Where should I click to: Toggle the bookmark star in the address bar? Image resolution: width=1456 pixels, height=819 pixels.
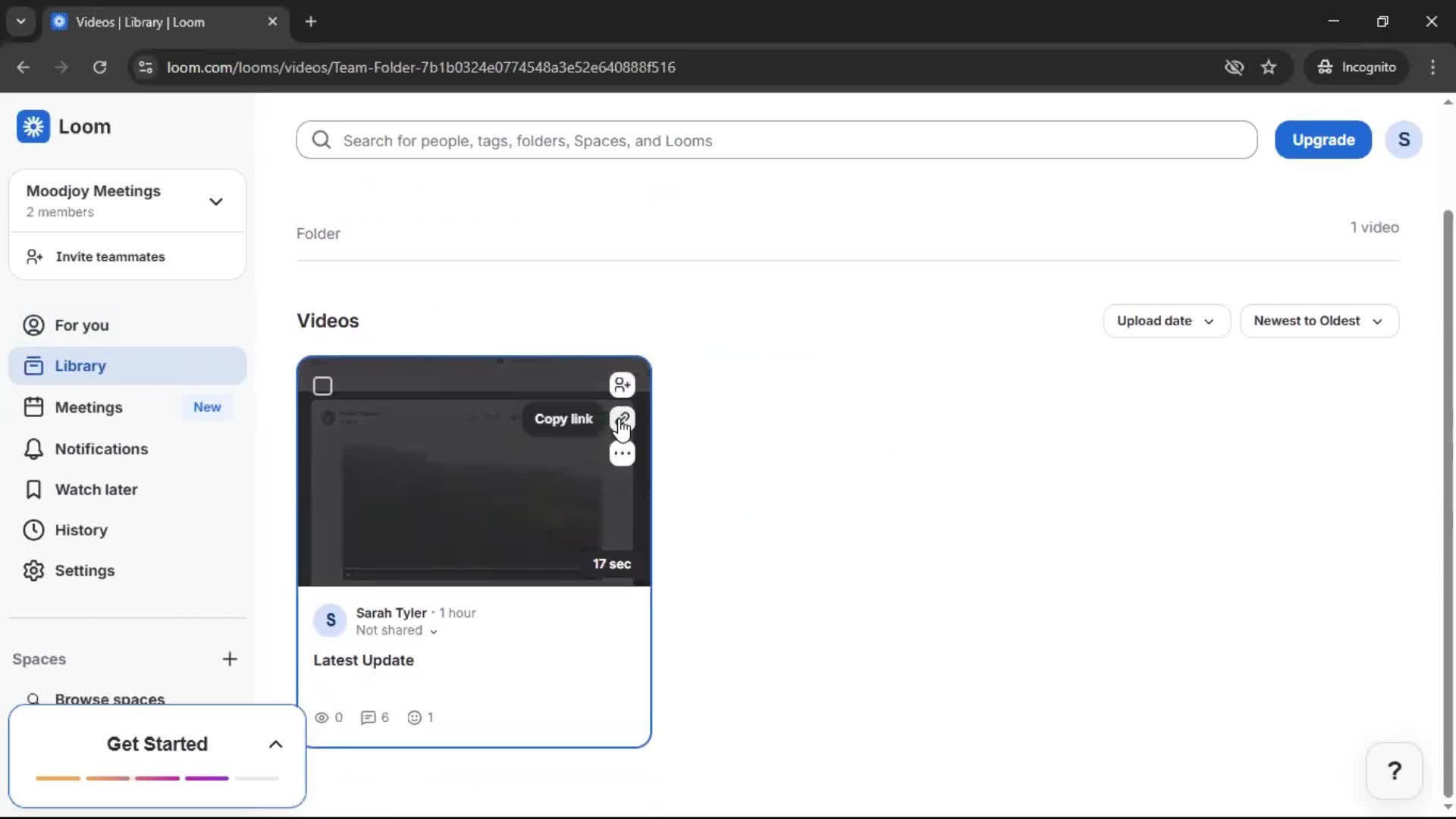1269,67
